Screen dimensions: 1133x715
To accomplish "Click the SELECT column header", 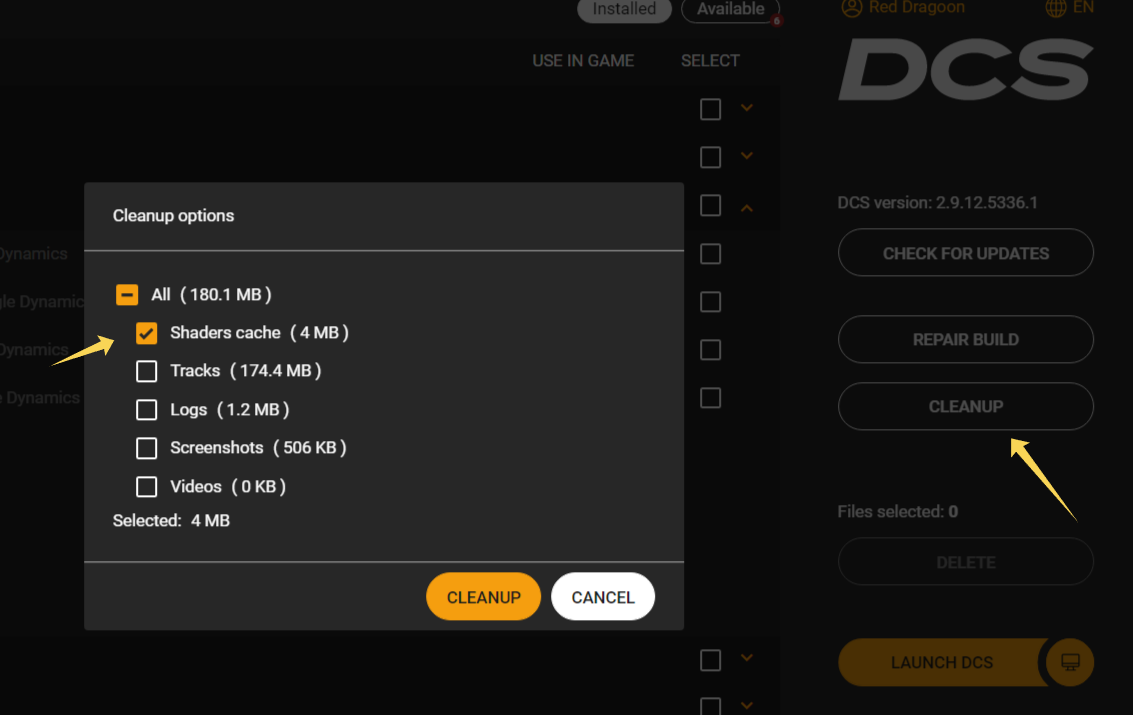I will coord(710,61).
